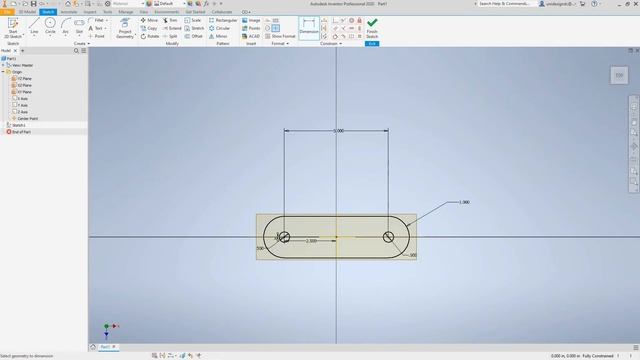Click the Home icon in quick access toolbar

[68, 4]
